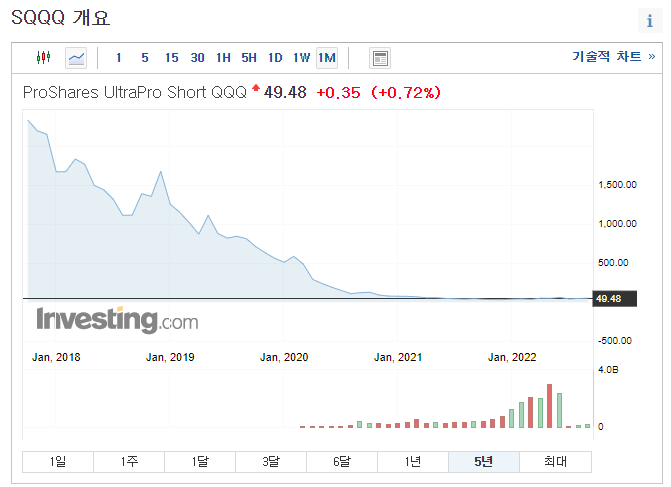
Task: Click the -500.00 price axis label
Action: (x=615, y=341)
